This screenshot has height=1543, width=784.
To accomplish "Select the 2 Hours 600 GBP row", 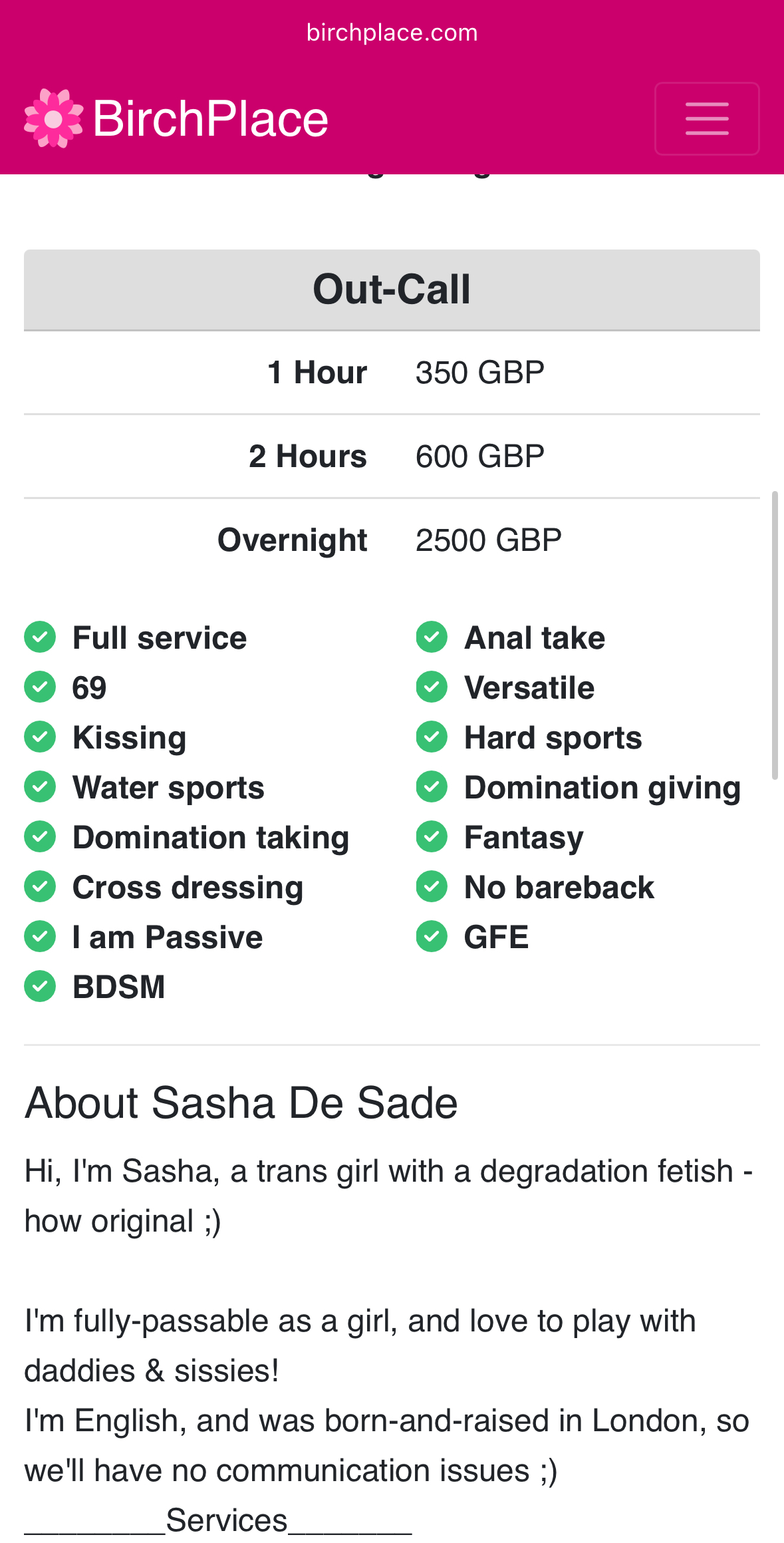I will tap(392, 456).
